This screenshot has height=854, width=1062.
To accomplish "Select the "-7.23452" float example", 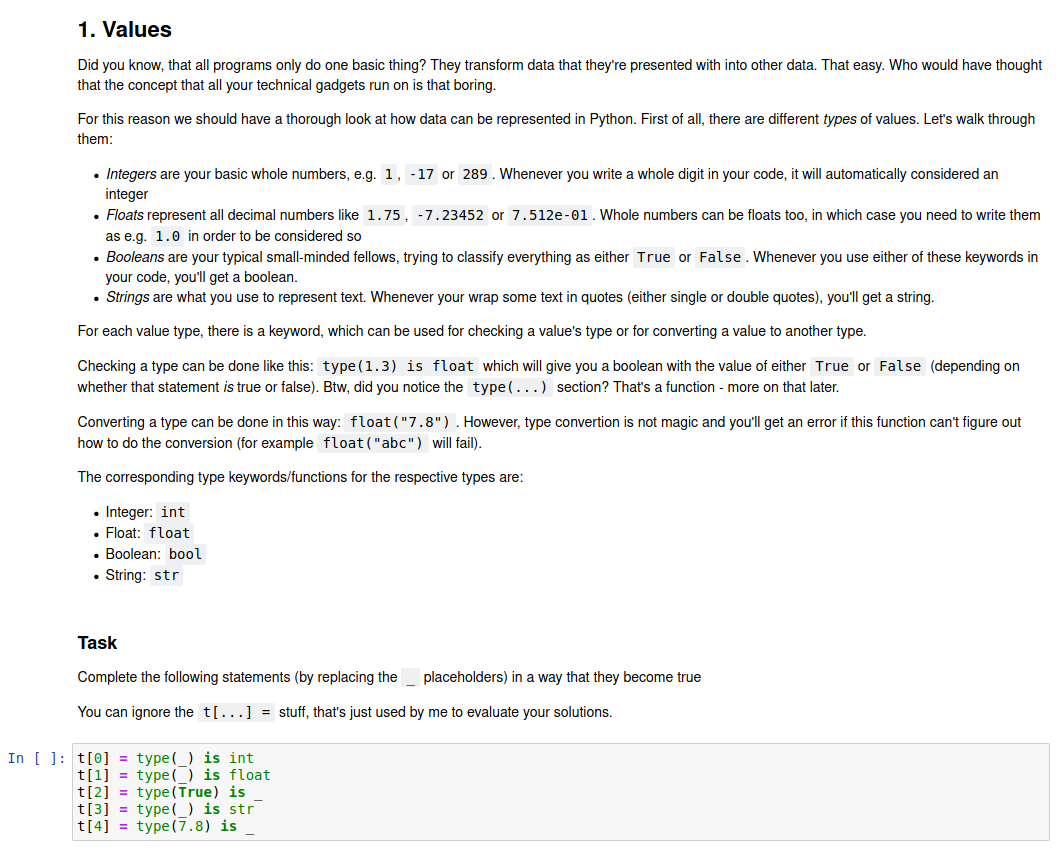I will (450, 215).
